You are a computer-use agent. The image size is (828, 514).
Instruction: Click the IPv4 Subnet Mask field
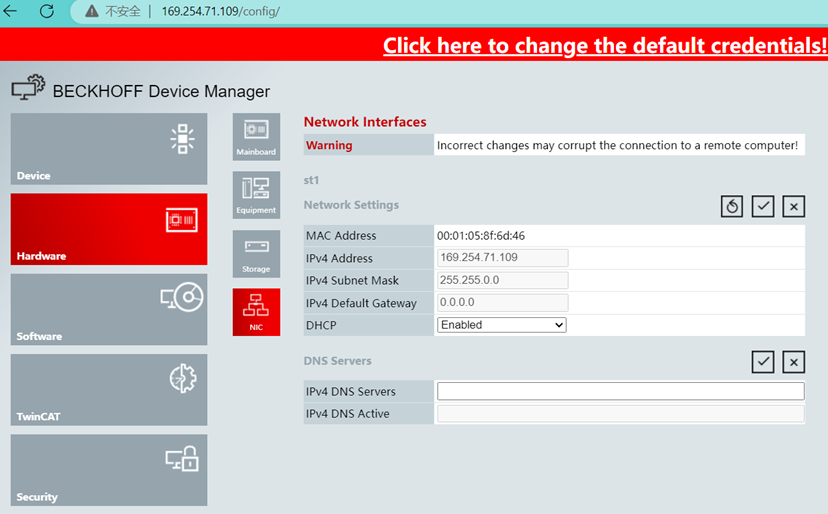click(x=502, y=280)
